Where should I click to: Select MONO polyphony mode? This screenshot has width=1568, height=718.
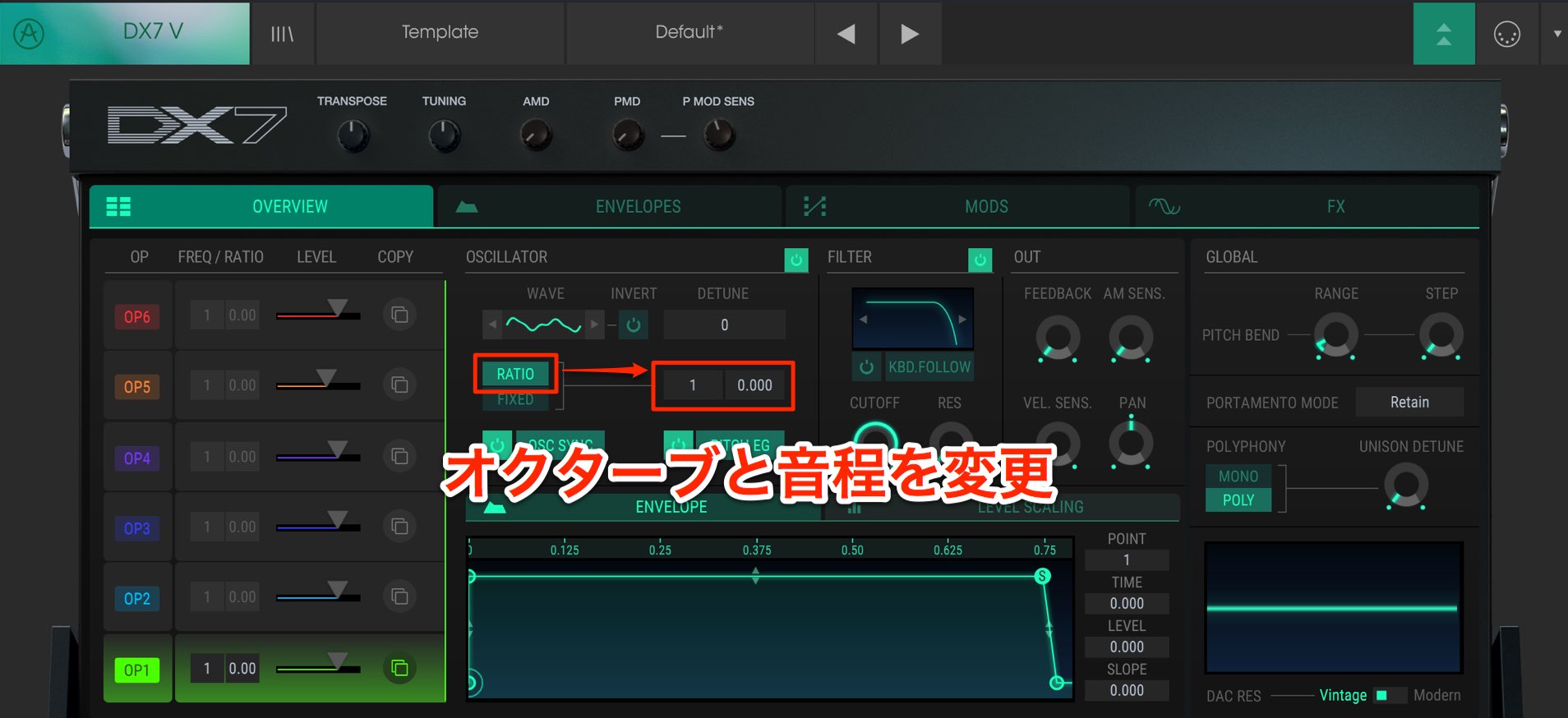click(x=1238, y=476)
